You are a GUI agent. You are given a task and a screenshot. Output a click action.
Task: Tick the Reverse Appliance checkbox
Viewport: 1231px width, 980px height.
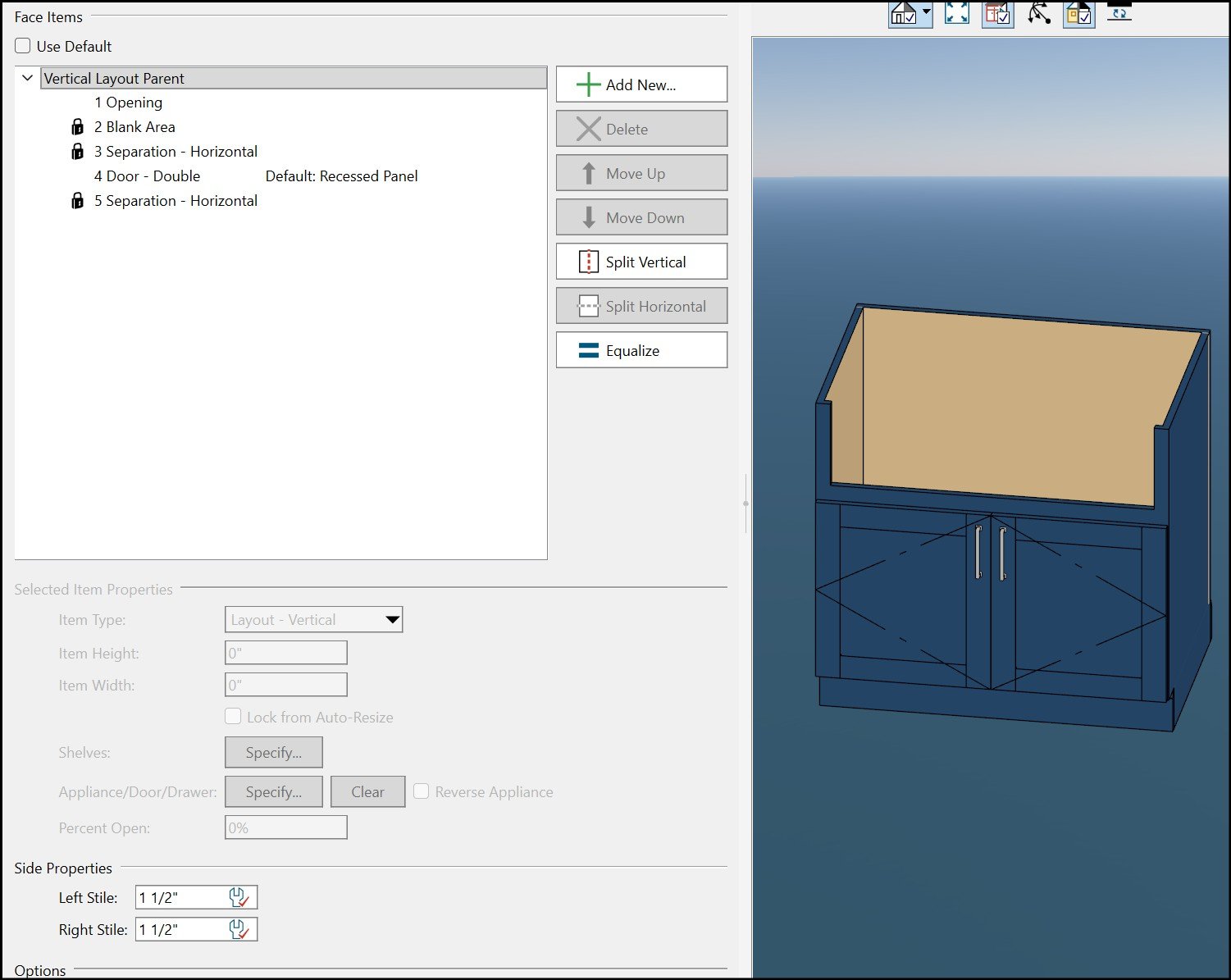pos(422,791)
